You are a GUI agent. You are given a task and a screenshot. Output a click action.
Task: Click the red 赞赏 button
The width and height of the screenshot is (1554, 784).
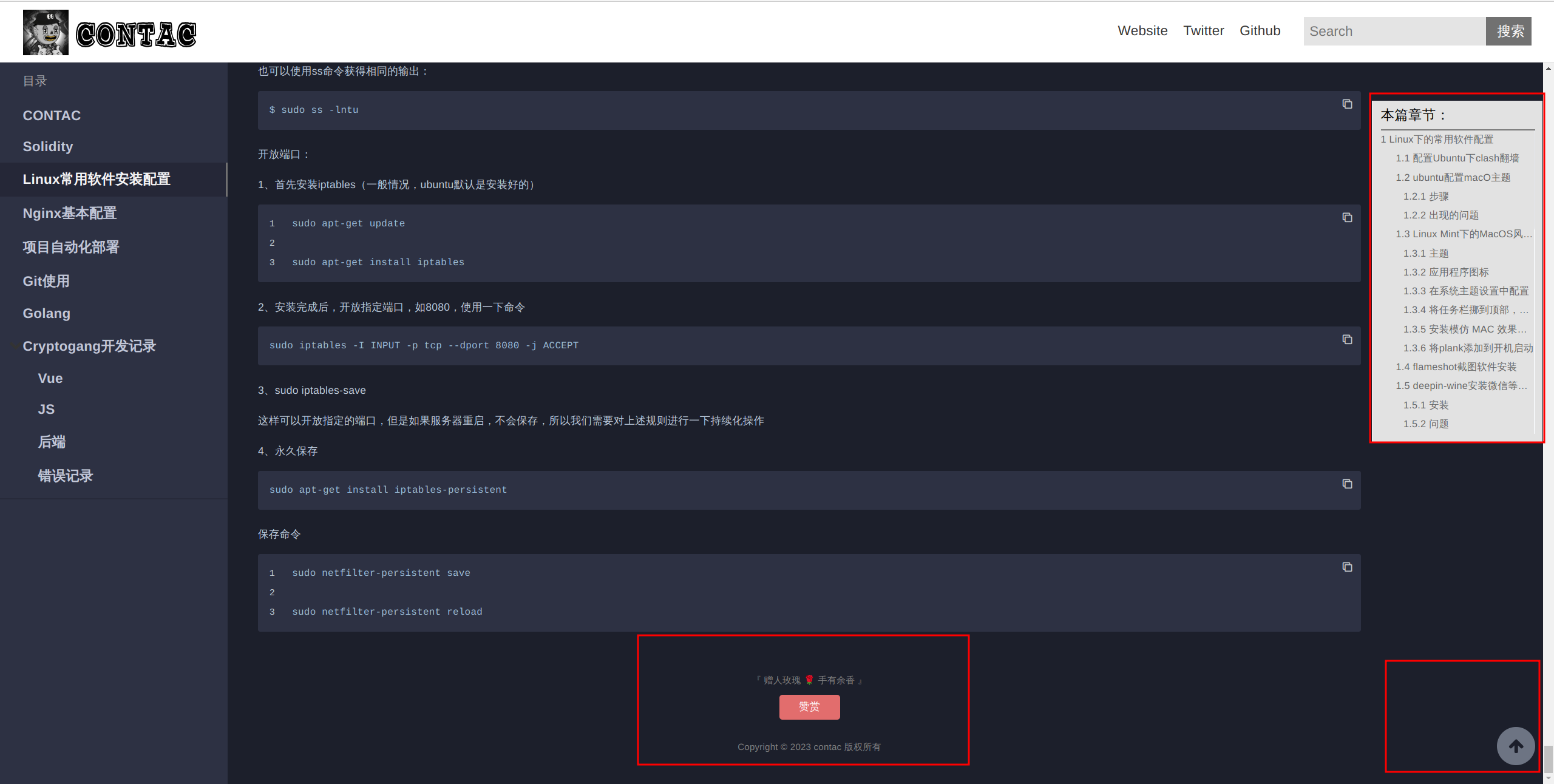click(809, 707)
